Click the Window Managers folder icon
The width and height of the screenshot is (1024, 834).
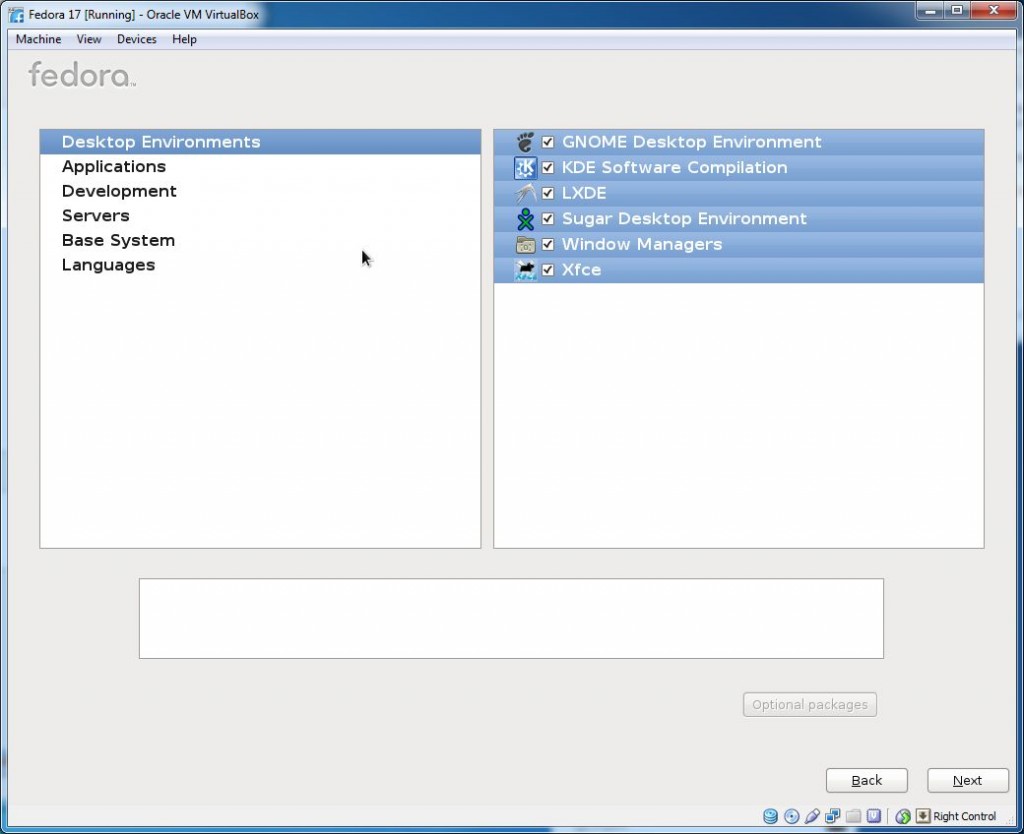pos(525,244)
